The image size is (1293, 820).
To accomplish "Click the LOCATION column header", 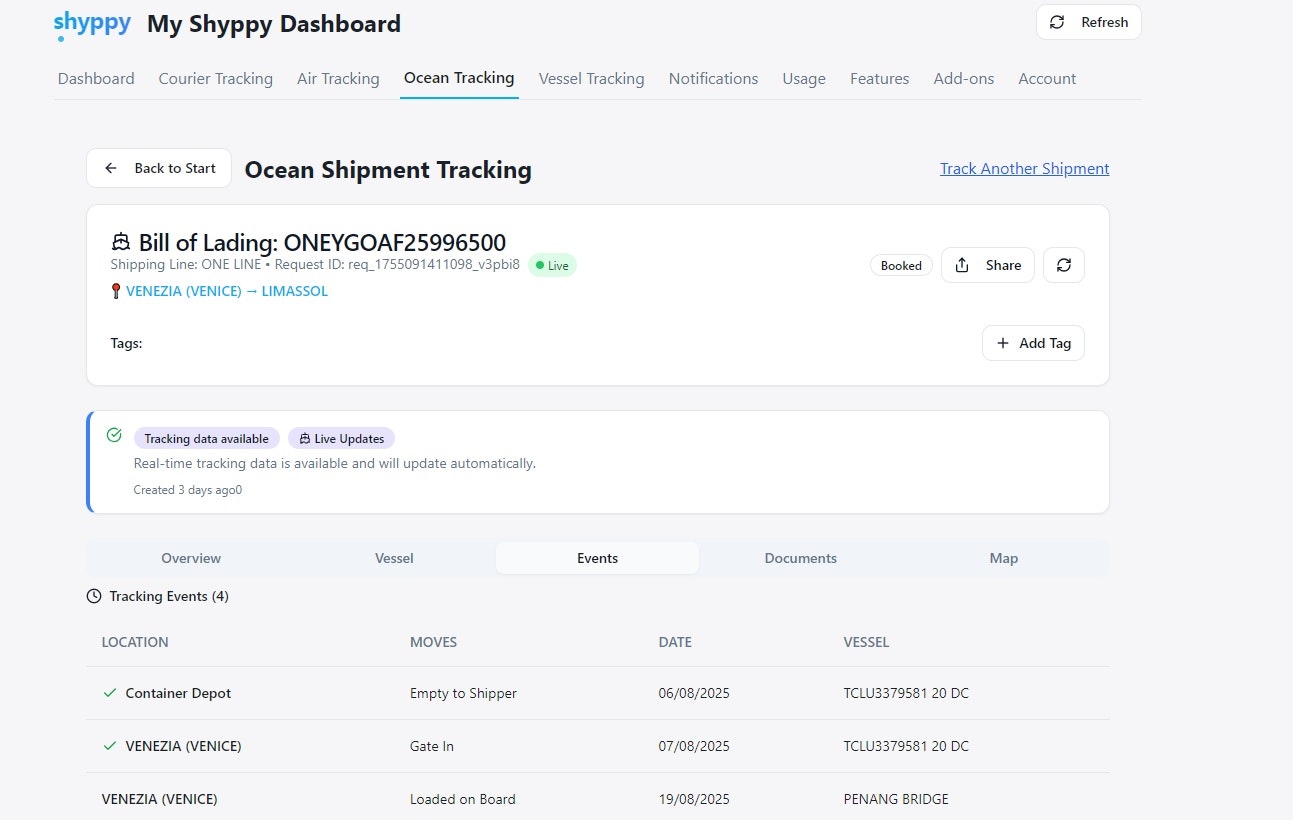I will coord(135,642).
